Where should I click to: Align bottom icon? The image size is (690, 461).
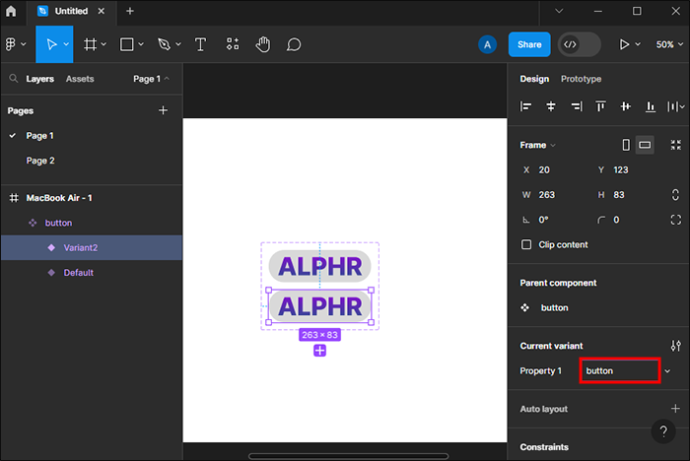[650, 106]
